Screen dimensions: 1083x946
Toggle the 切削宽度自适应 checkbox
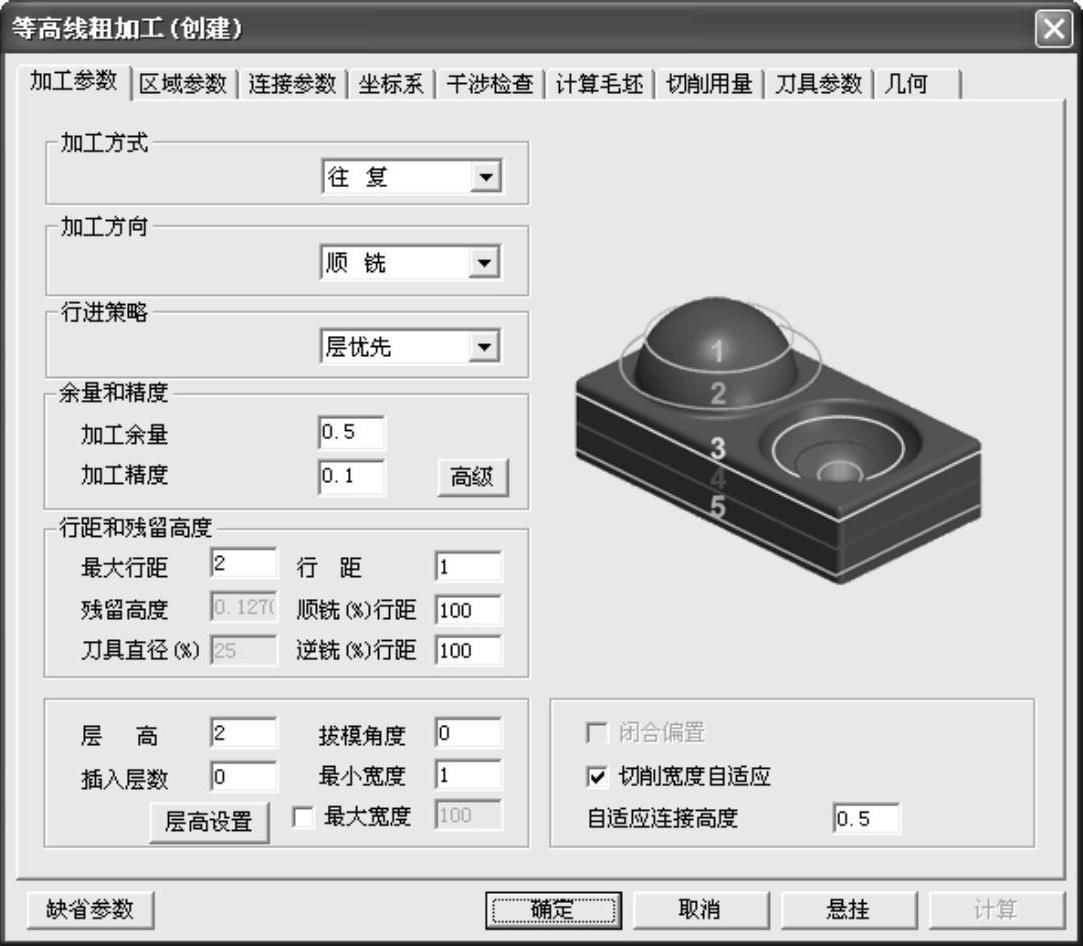pos(599,777)
